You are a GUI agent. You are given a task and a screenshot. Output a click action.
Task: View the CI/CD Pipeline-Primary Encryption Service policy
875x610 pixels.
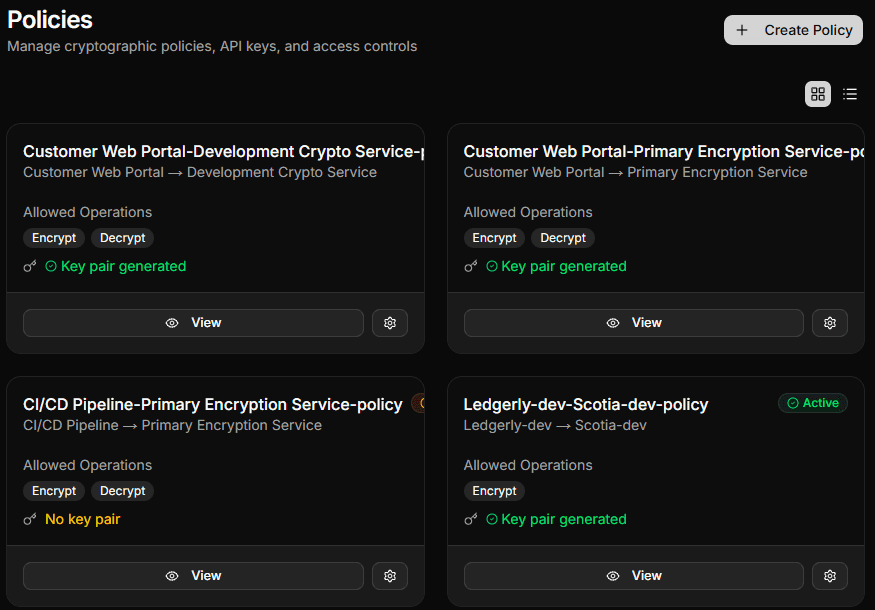193,575
